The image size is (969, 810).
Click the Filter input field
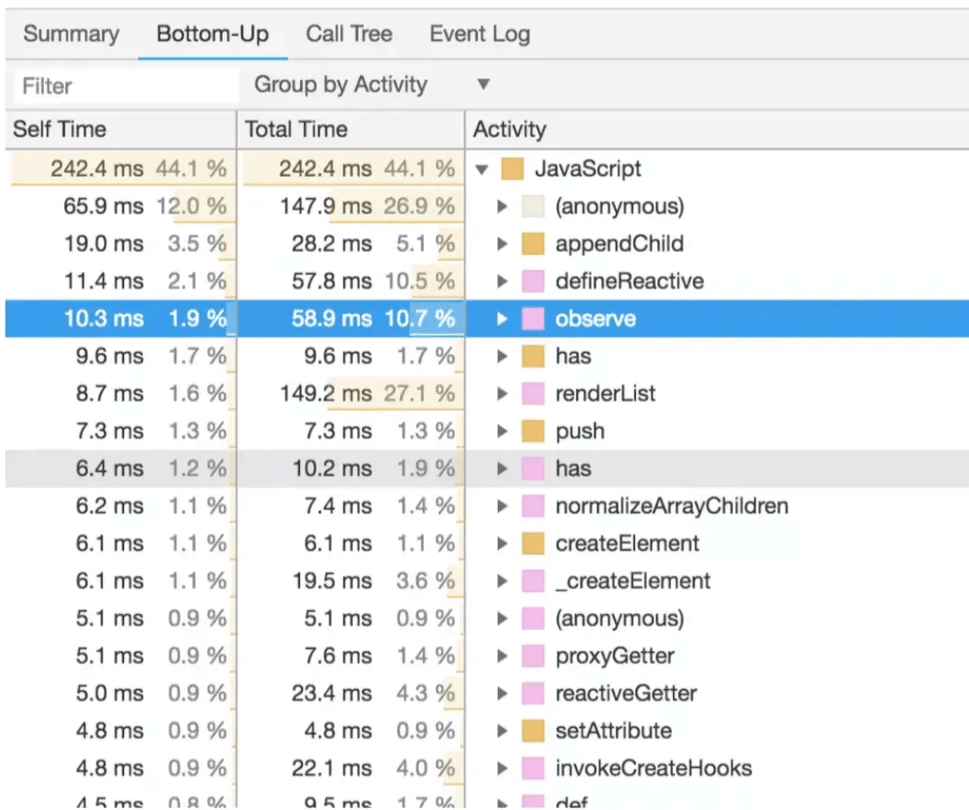coord(125,86)
